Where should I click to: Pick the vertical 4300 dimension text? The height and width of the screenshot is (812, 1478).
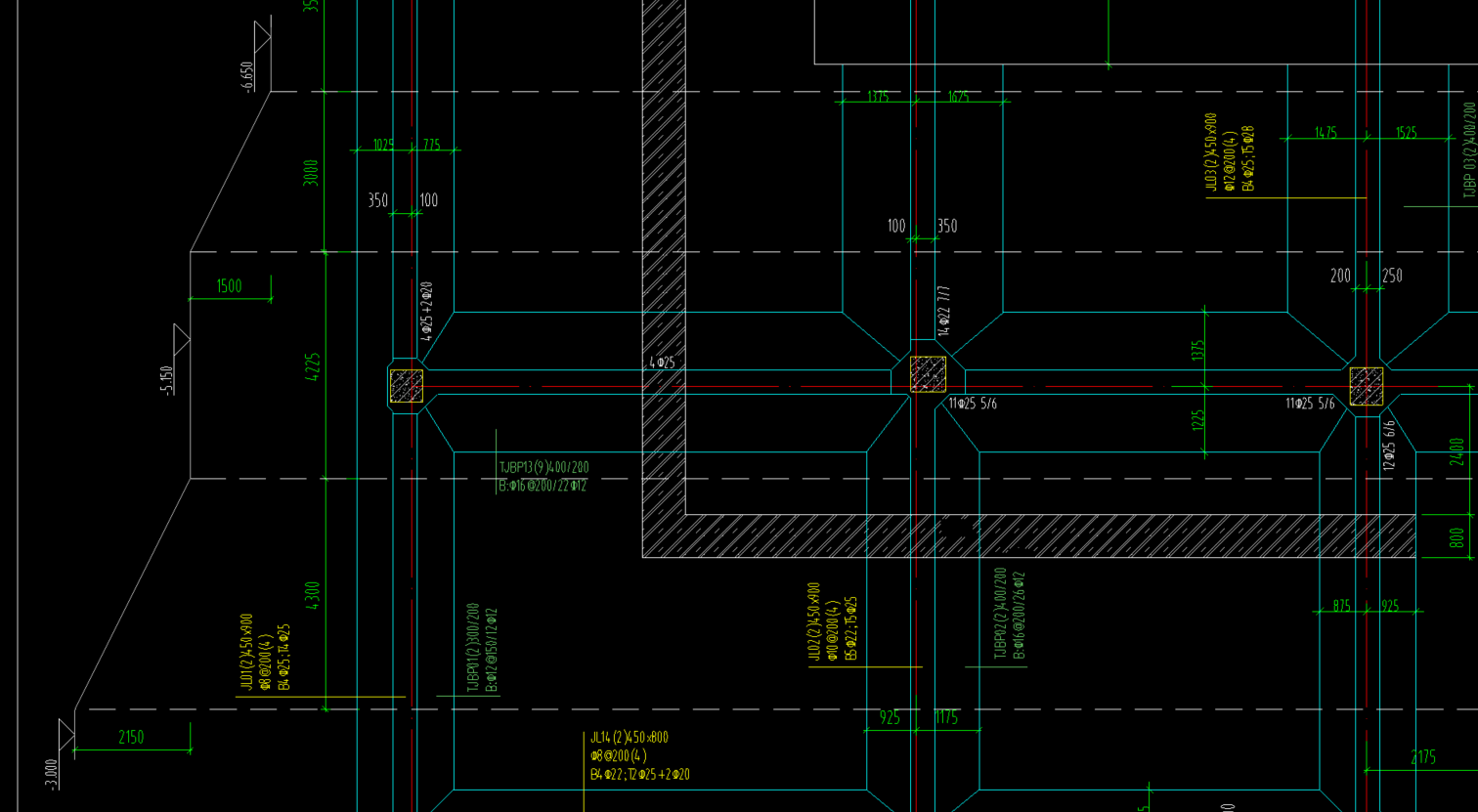coord(313,596)
